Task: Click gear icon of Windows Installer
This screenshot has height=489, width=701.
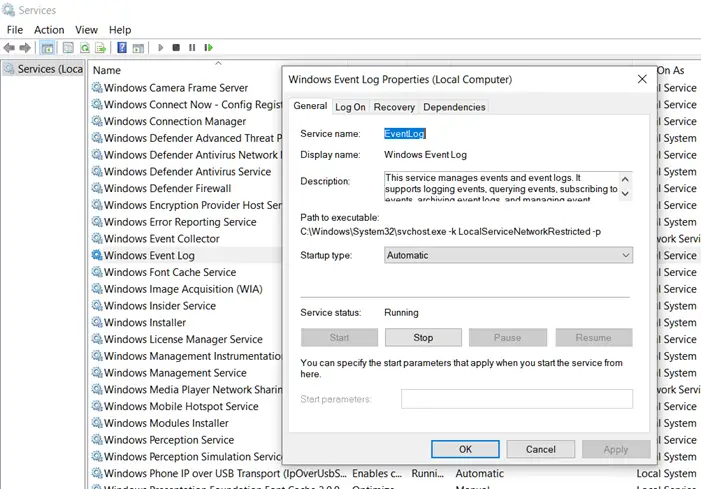Action: [97, 322]
